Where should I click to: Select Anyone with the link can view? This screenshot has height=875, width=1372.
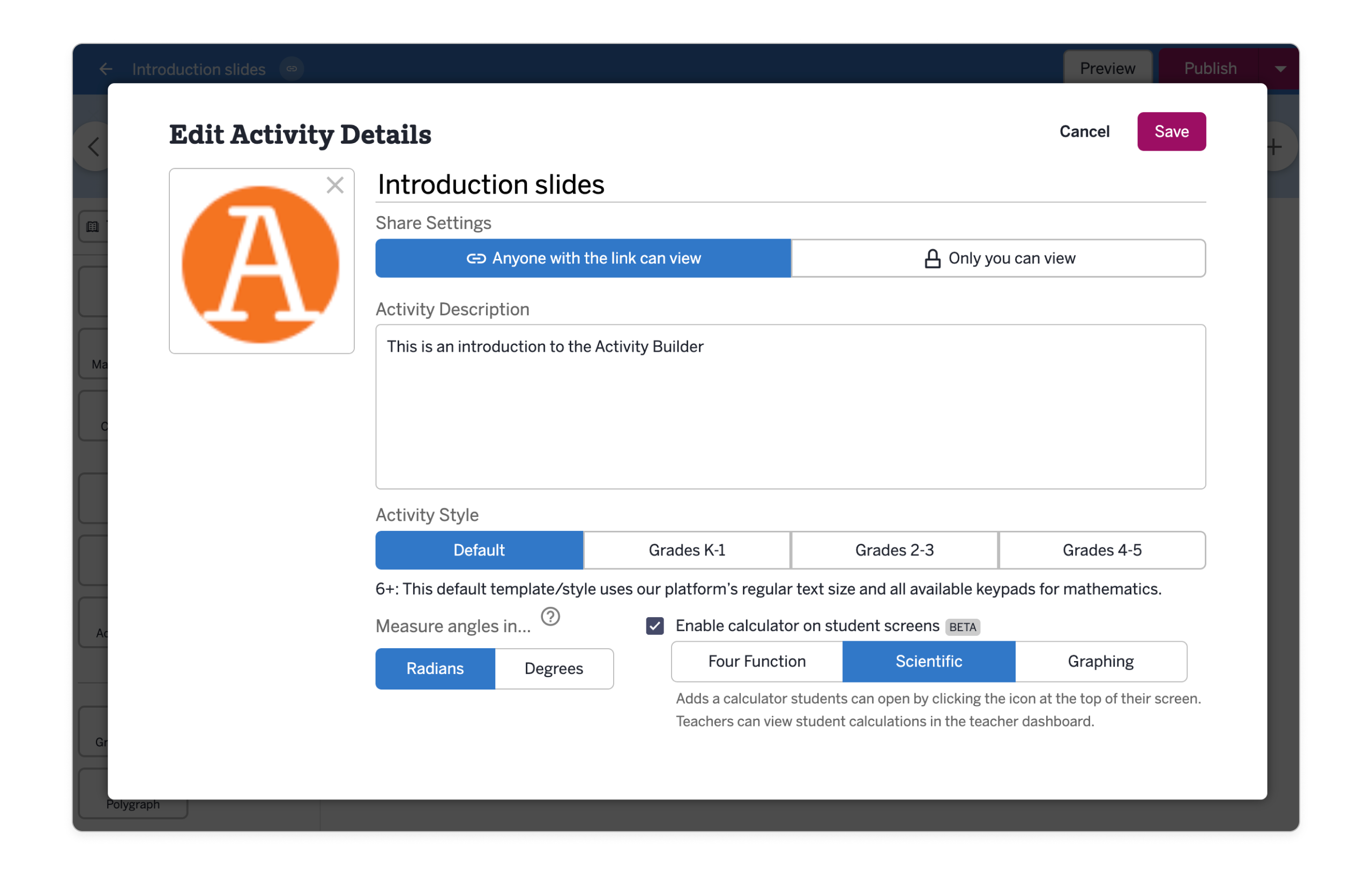(x=583, y=258)
